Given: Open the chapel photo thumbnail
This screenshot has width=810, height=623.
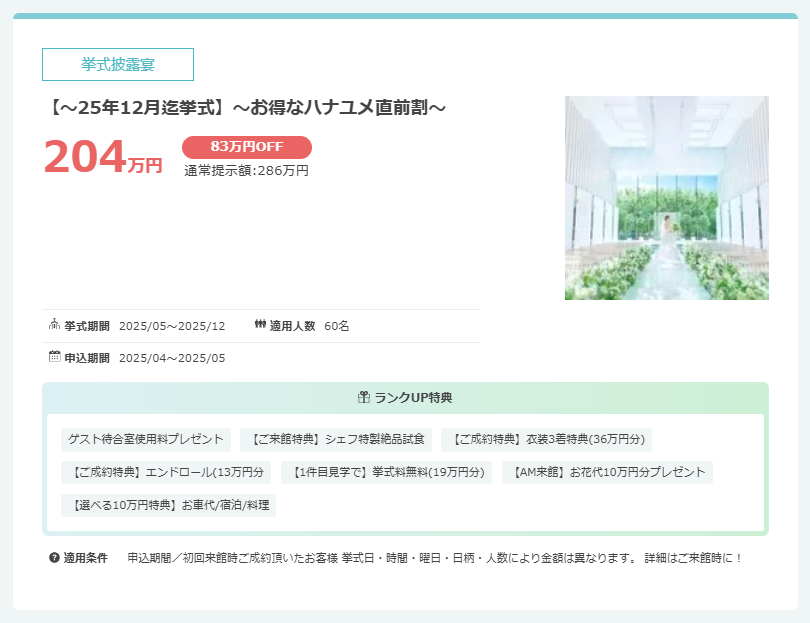Looking at the screenshot, I should coord(666,198).
